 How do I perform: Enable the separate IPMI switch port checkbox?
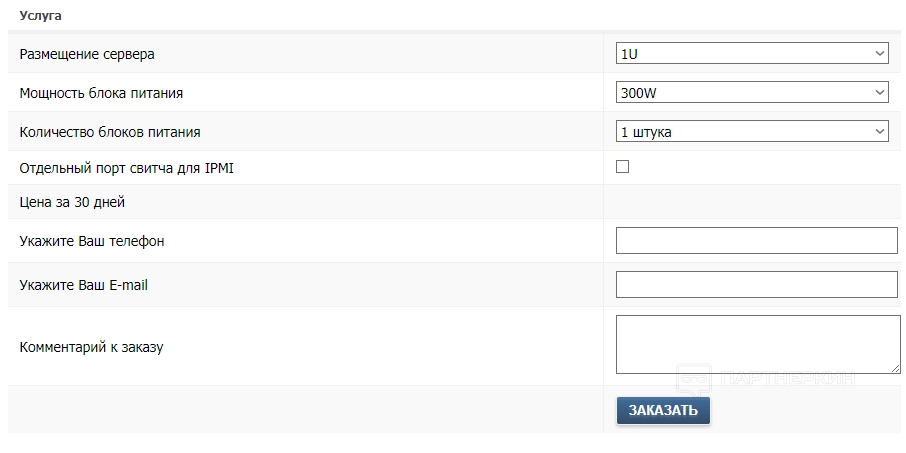point(622,167)
